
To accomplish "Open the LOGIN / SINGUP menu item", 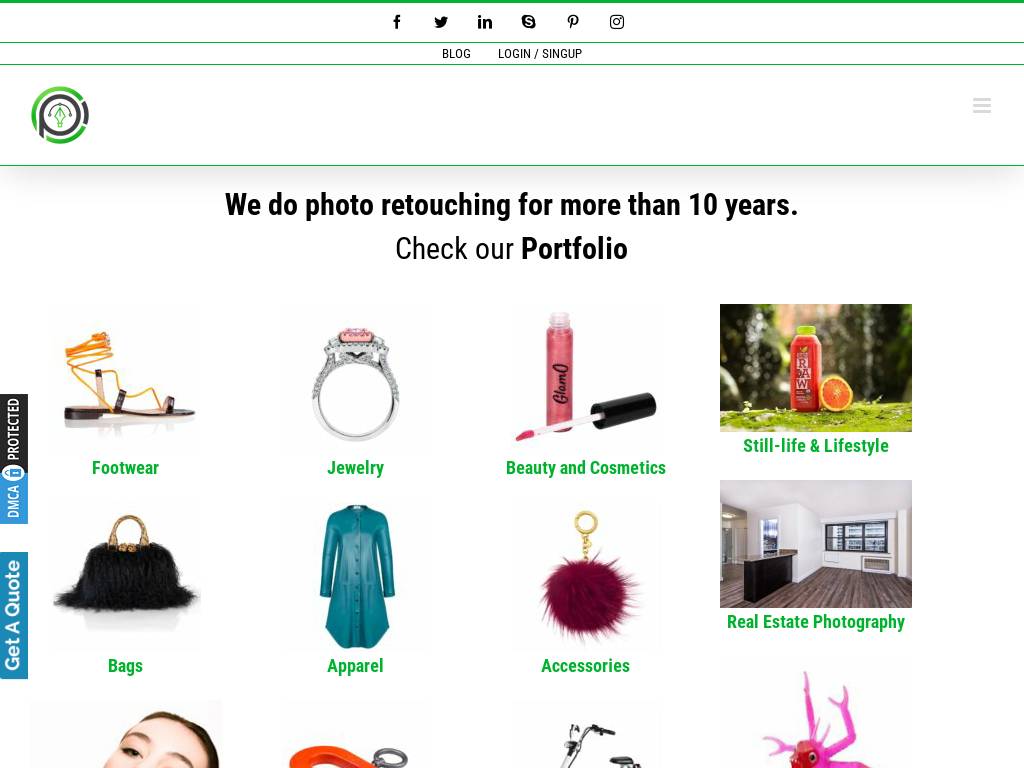I will (x=539, y=54).
